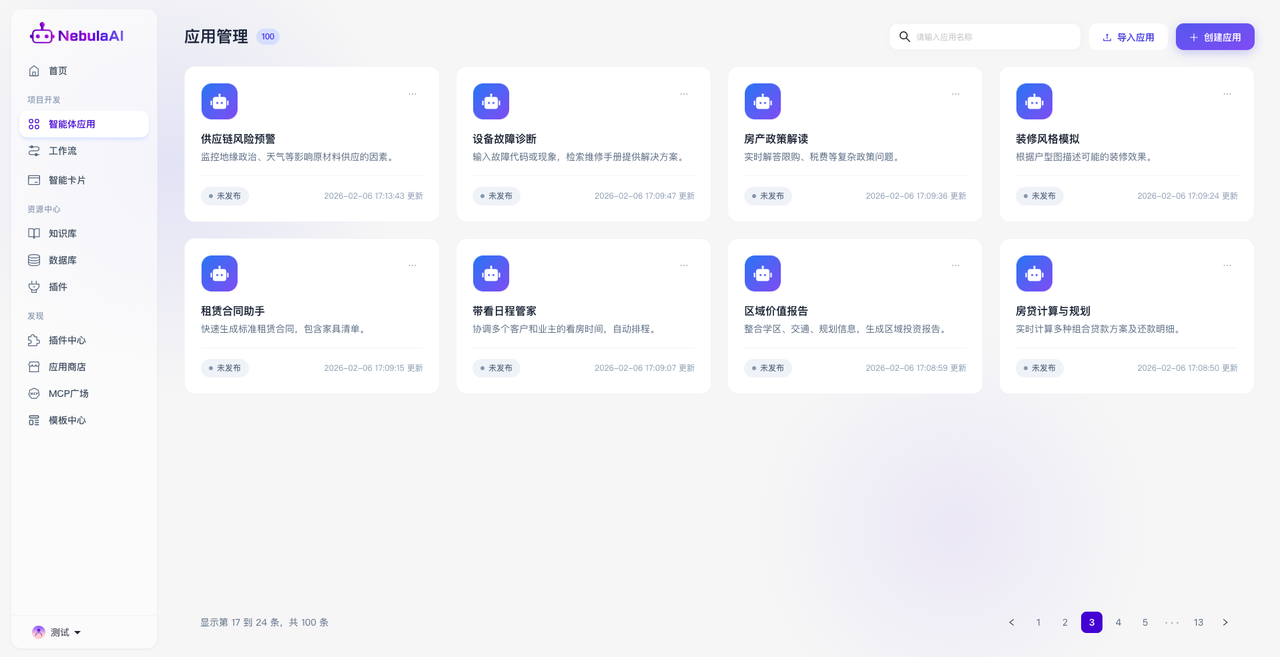Open MCP广场 from the sidebar
The height and width of the screenshot is (657, 1280).
click(x=68, y=394)
